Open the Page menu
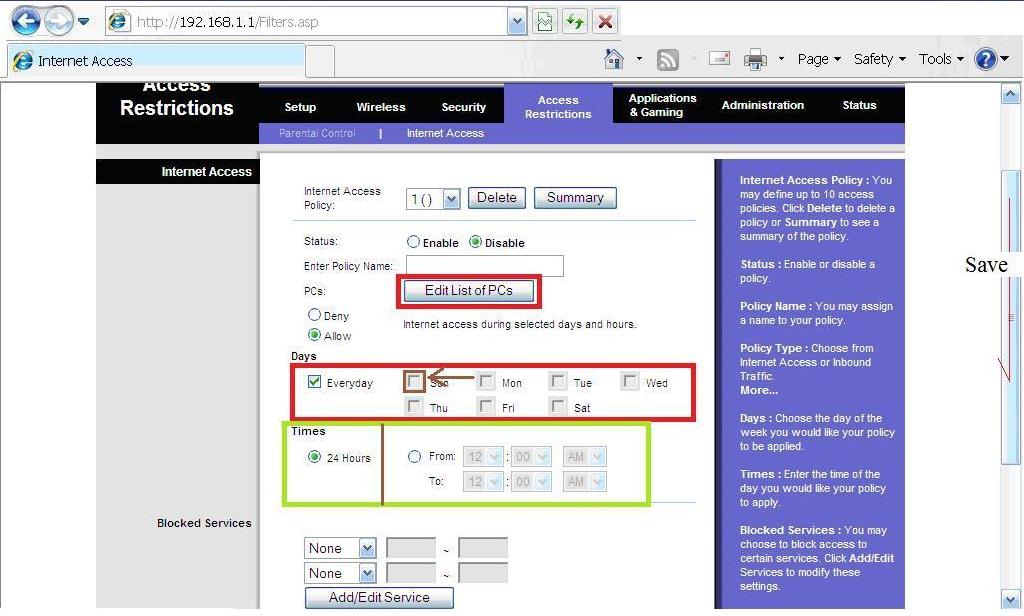The image size is (1024, 616). coord(819,59)
